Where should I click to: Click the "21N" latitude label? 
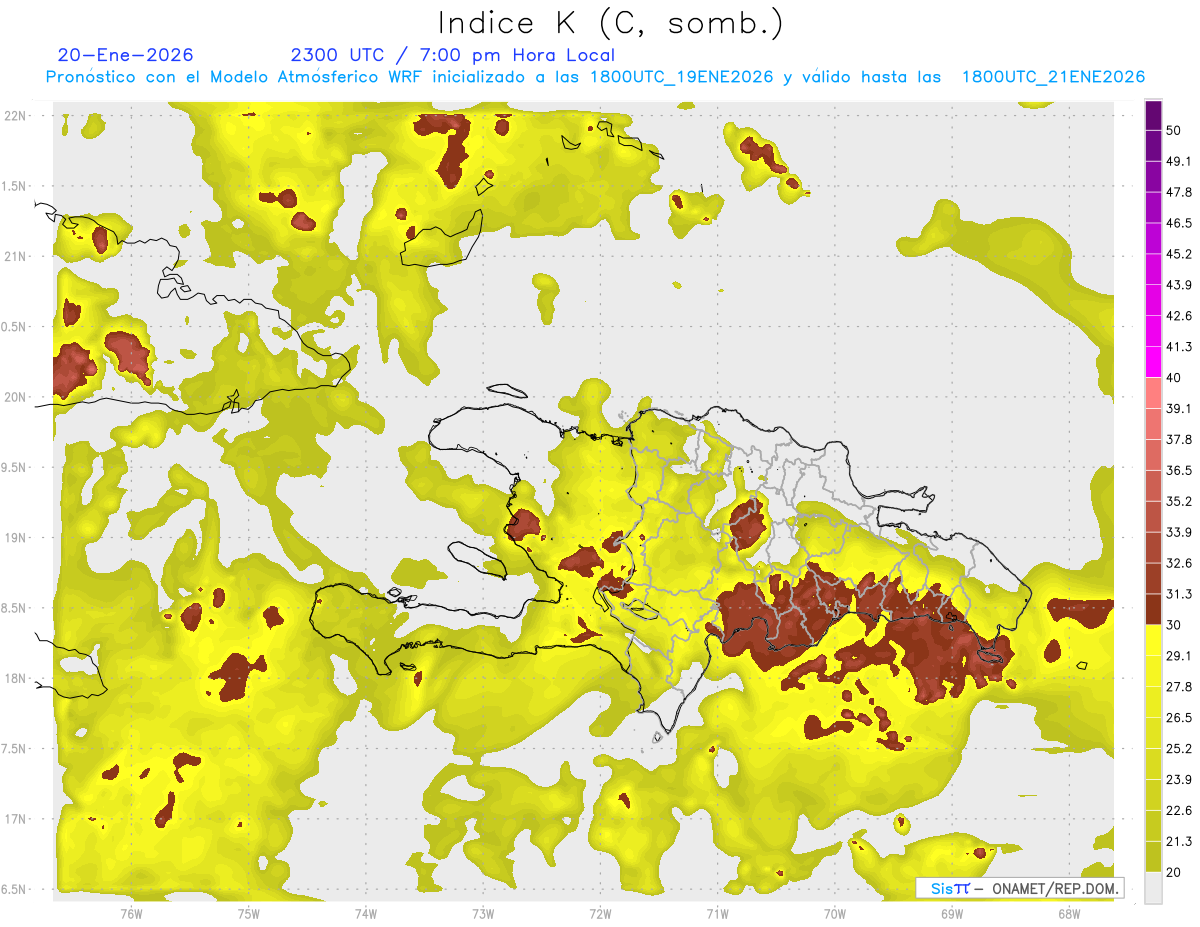point(17,257)
